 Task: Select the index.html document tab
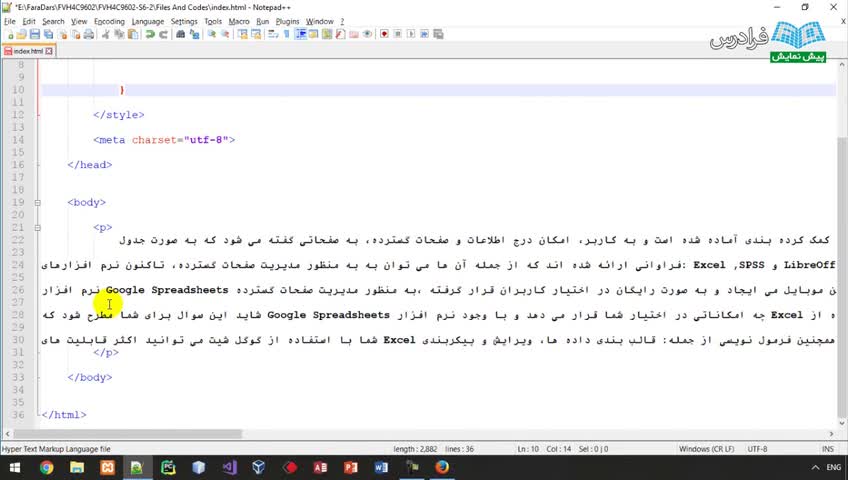(28, 51)
